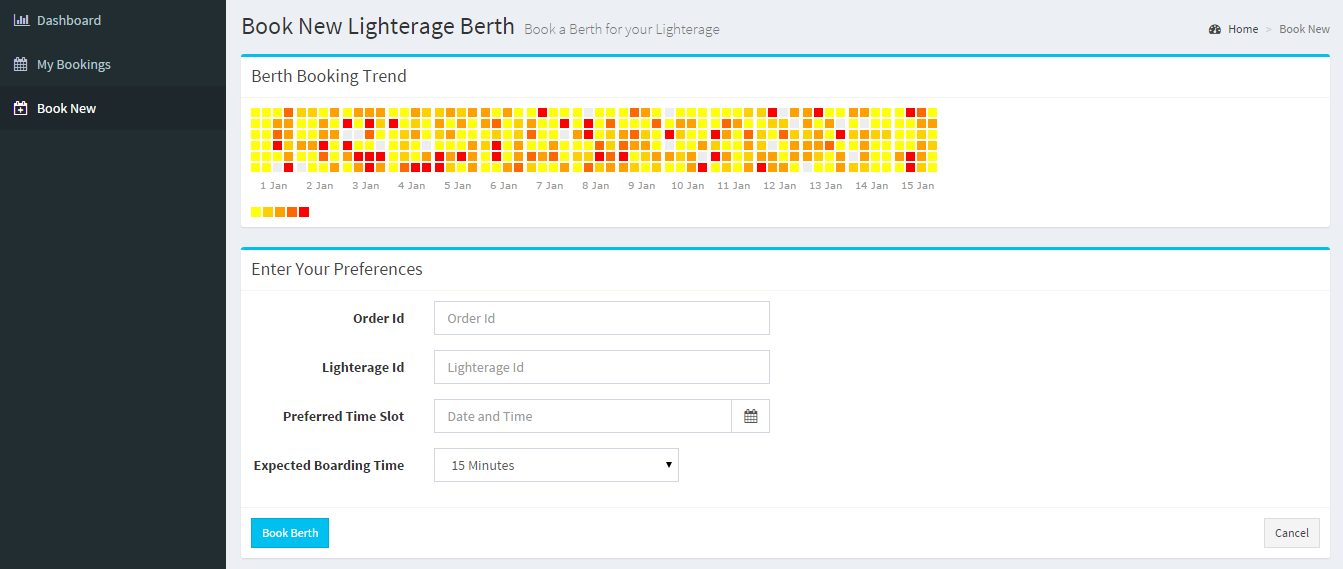
Task: Click the Dashboard bar chart icon
Action: (21, 20)
